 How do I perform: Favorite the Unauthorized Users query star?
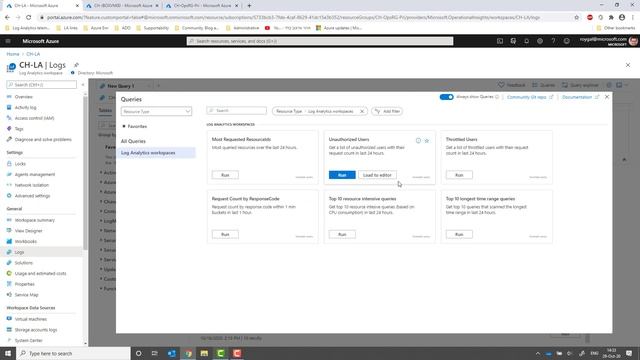coord(427,140)
